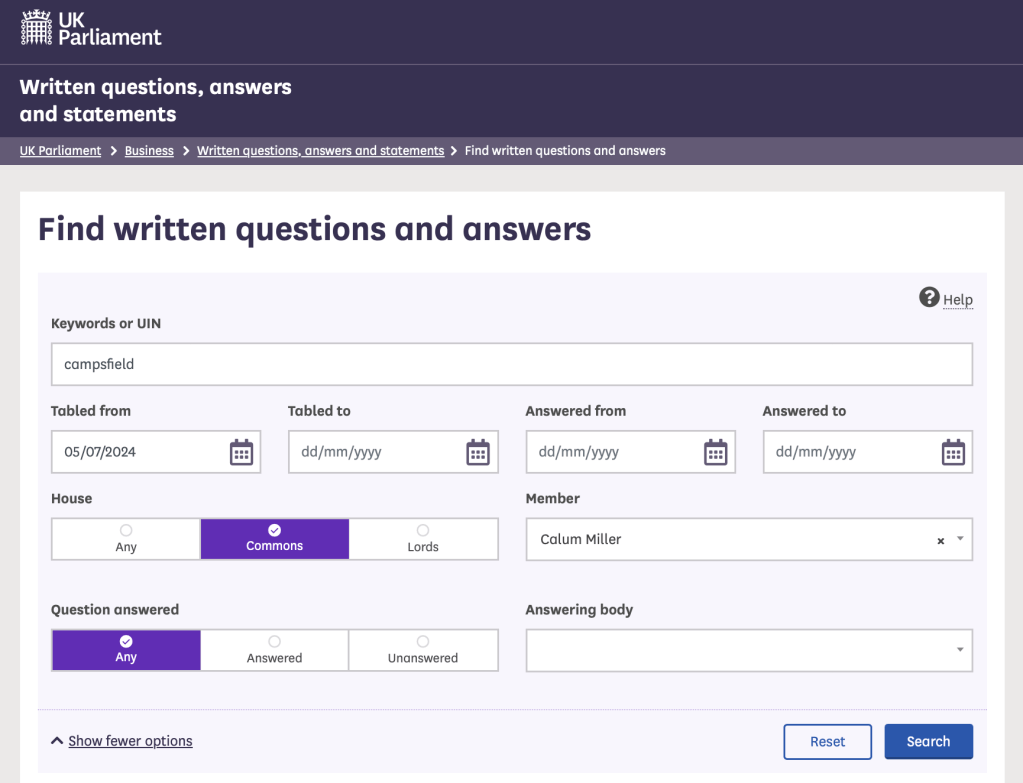Open the calendar picker for Answered from

(x=714, y=452)
